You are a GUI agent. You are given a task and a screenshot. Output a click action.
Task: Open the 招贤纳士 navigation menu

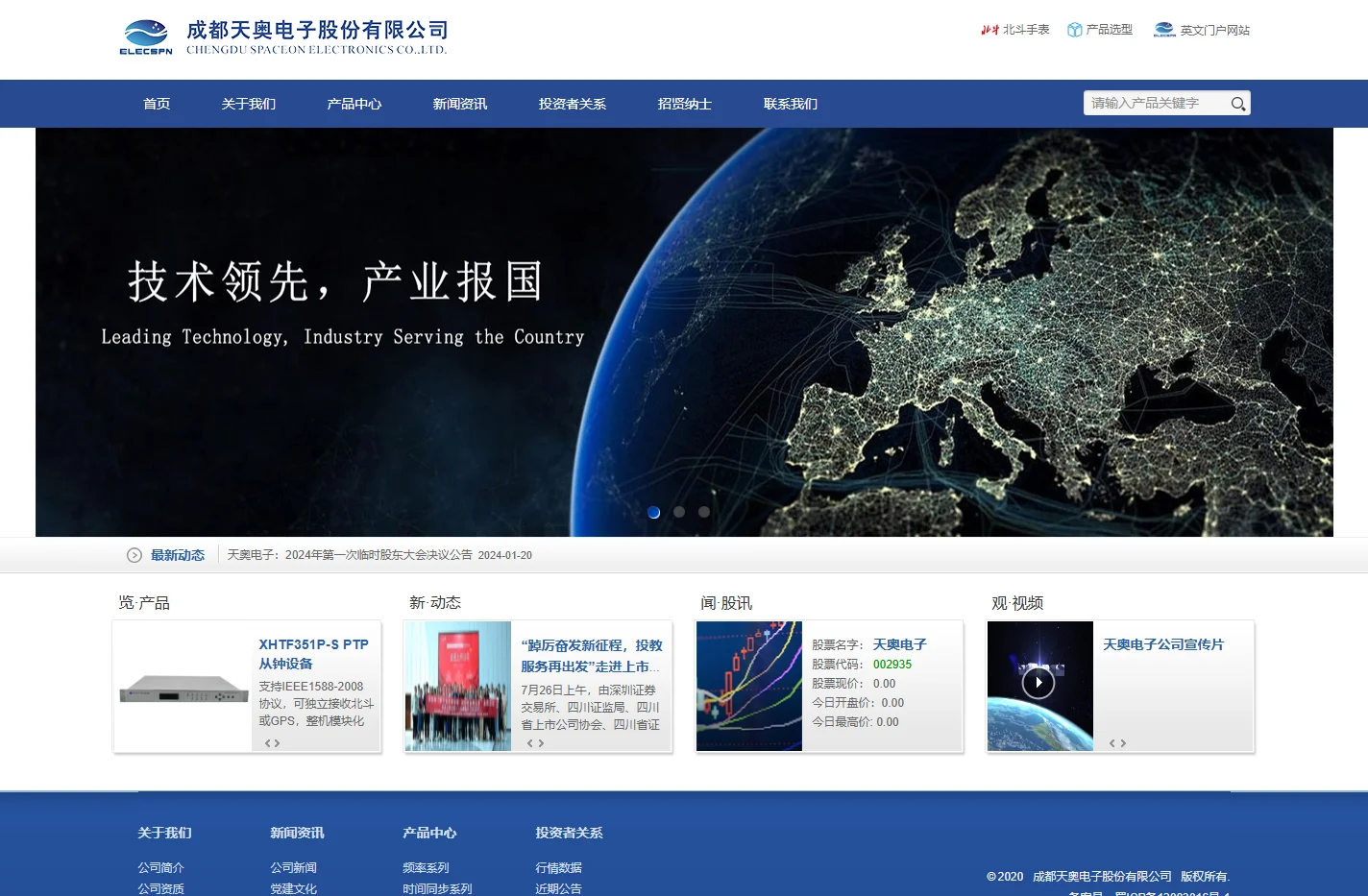click(685, 104)
